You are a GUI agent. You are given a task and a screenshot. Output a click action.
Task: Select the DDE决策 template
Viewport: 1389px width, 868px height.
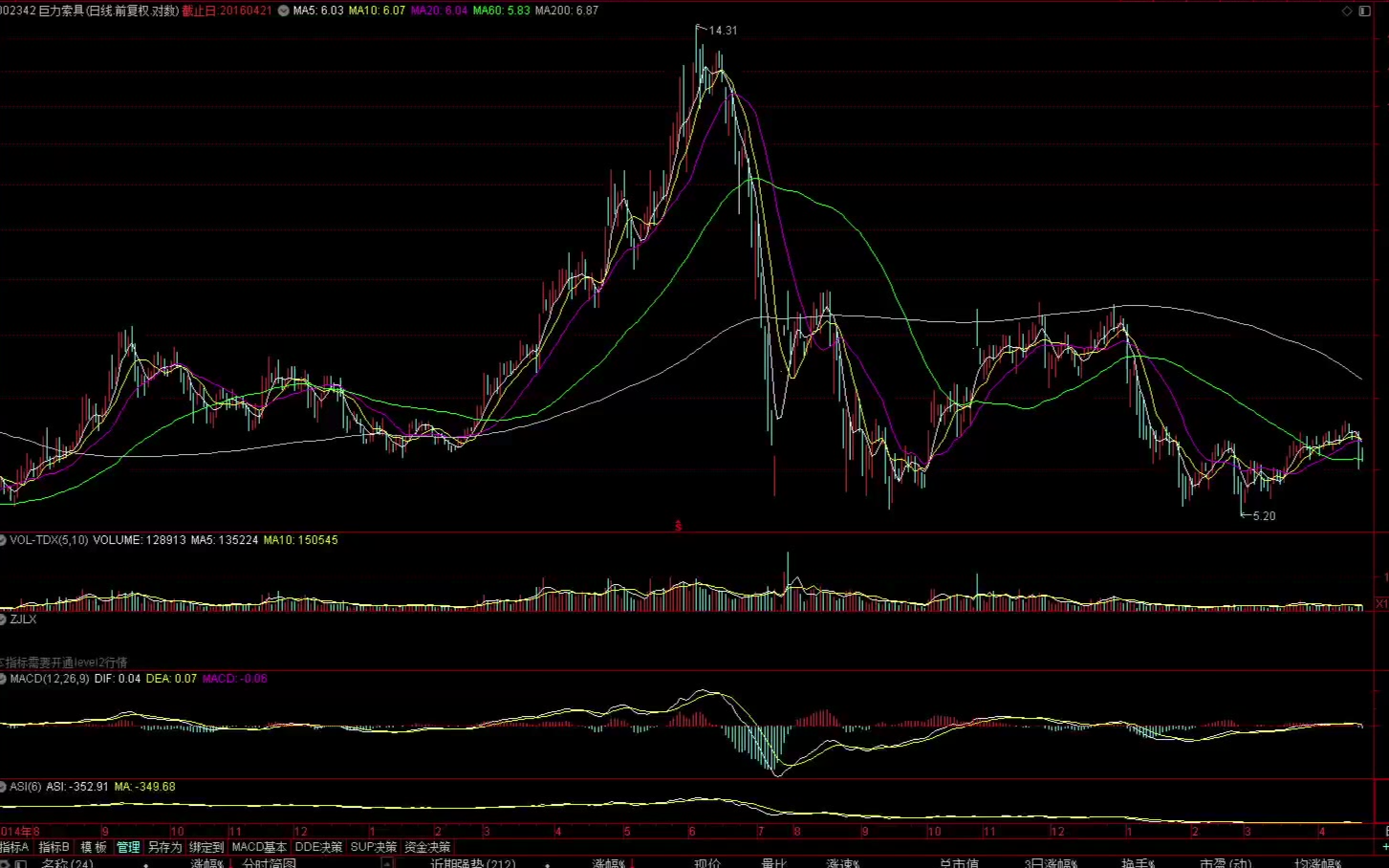coord(318,847)
